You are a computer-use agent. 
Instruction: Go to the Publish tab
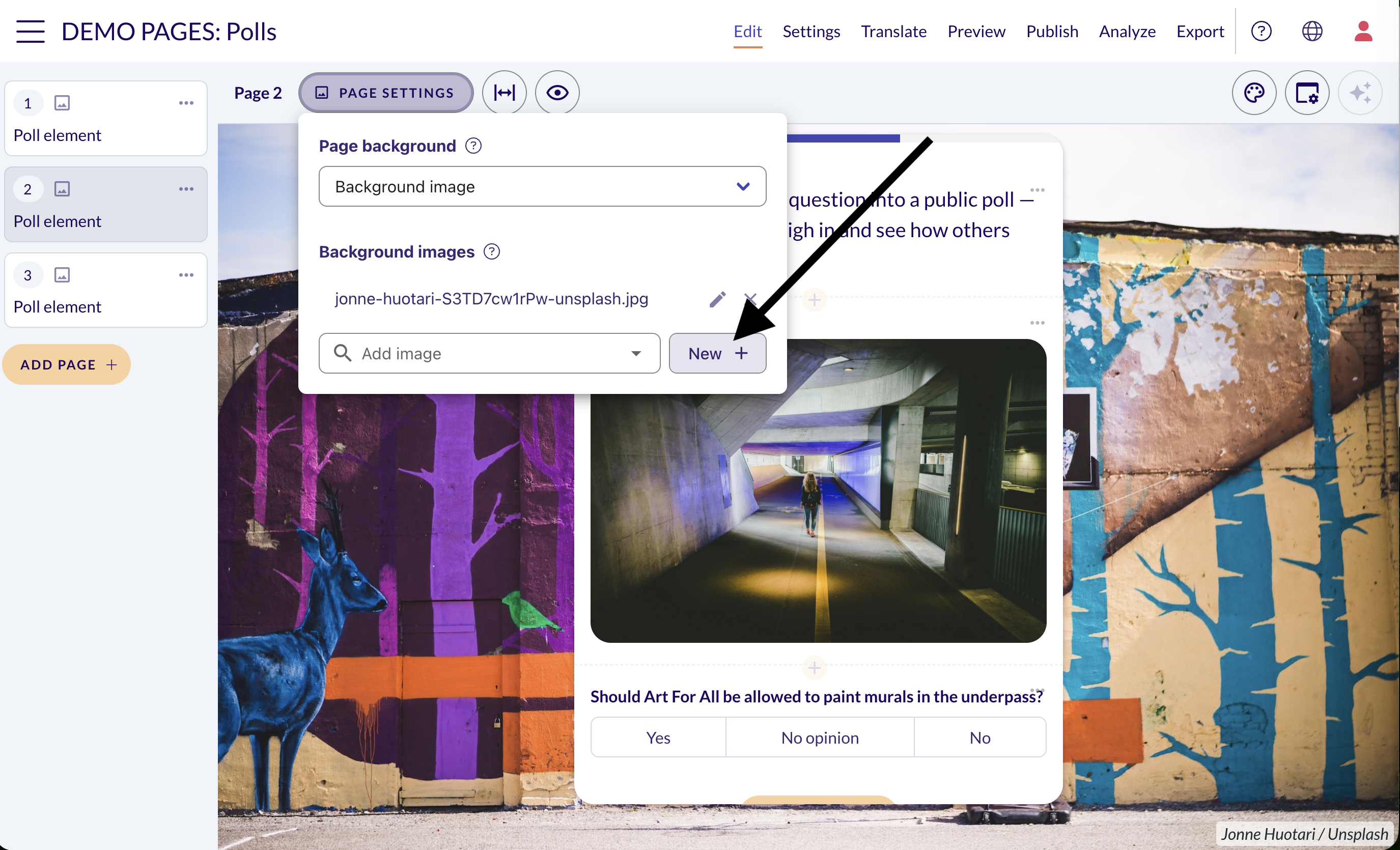[1052, 31]
